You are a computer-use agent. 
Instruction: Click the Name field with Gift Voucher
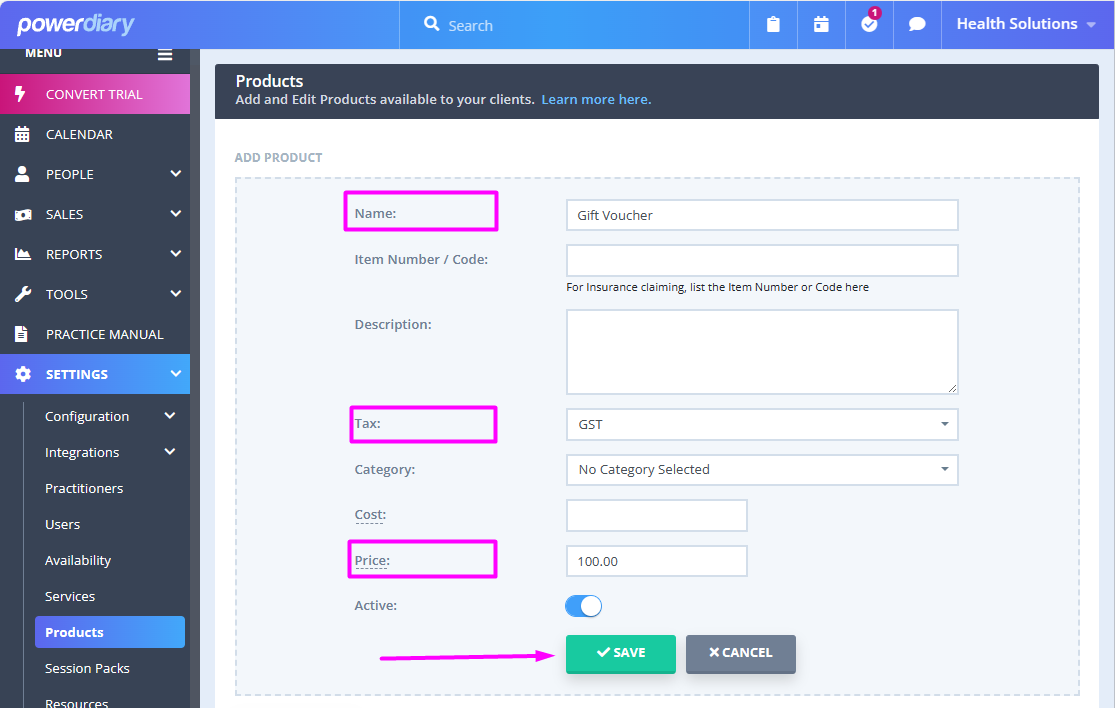pos(762,215)
